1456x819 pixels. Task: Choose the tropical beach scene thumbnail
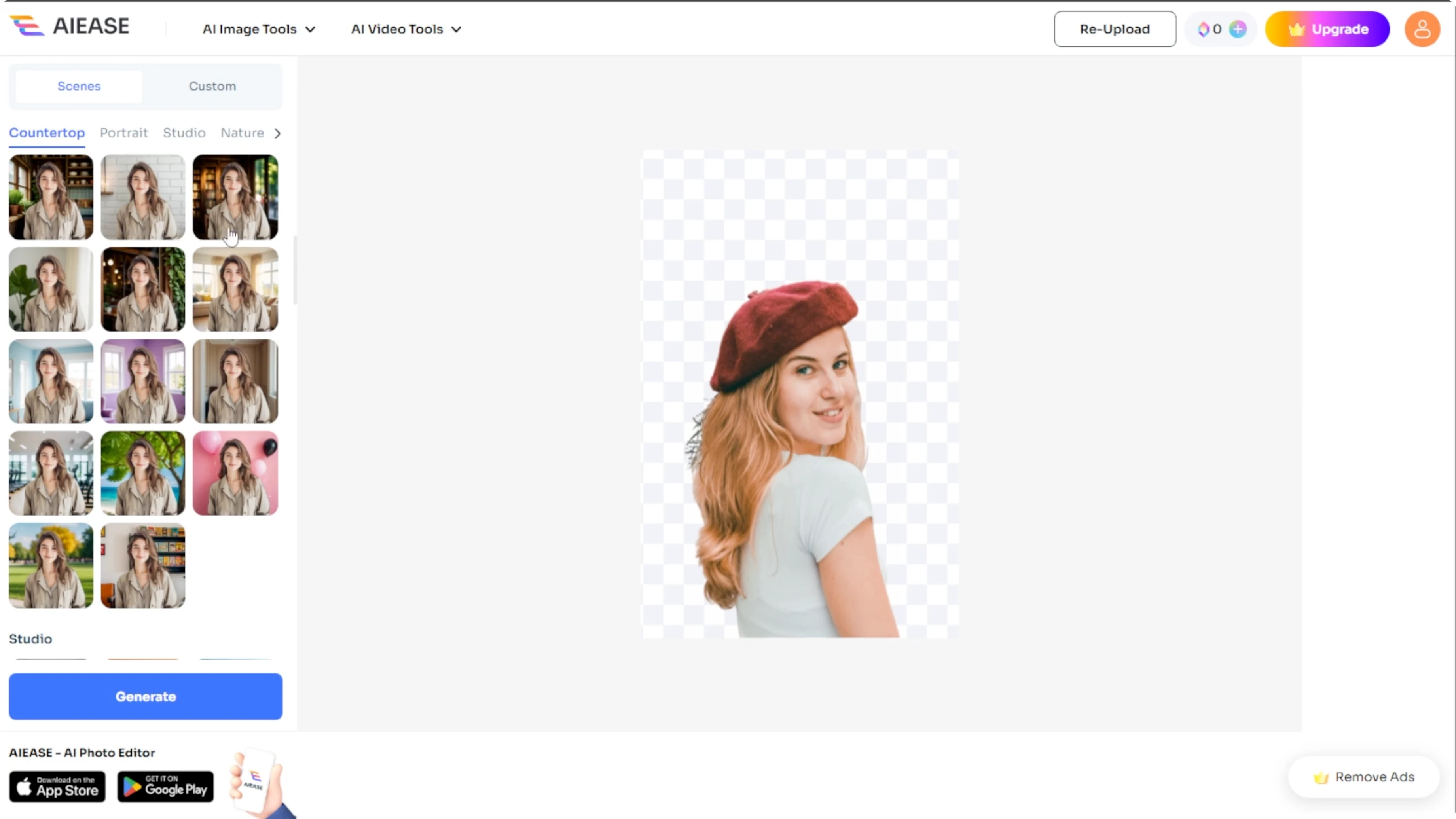click(143, 473)
